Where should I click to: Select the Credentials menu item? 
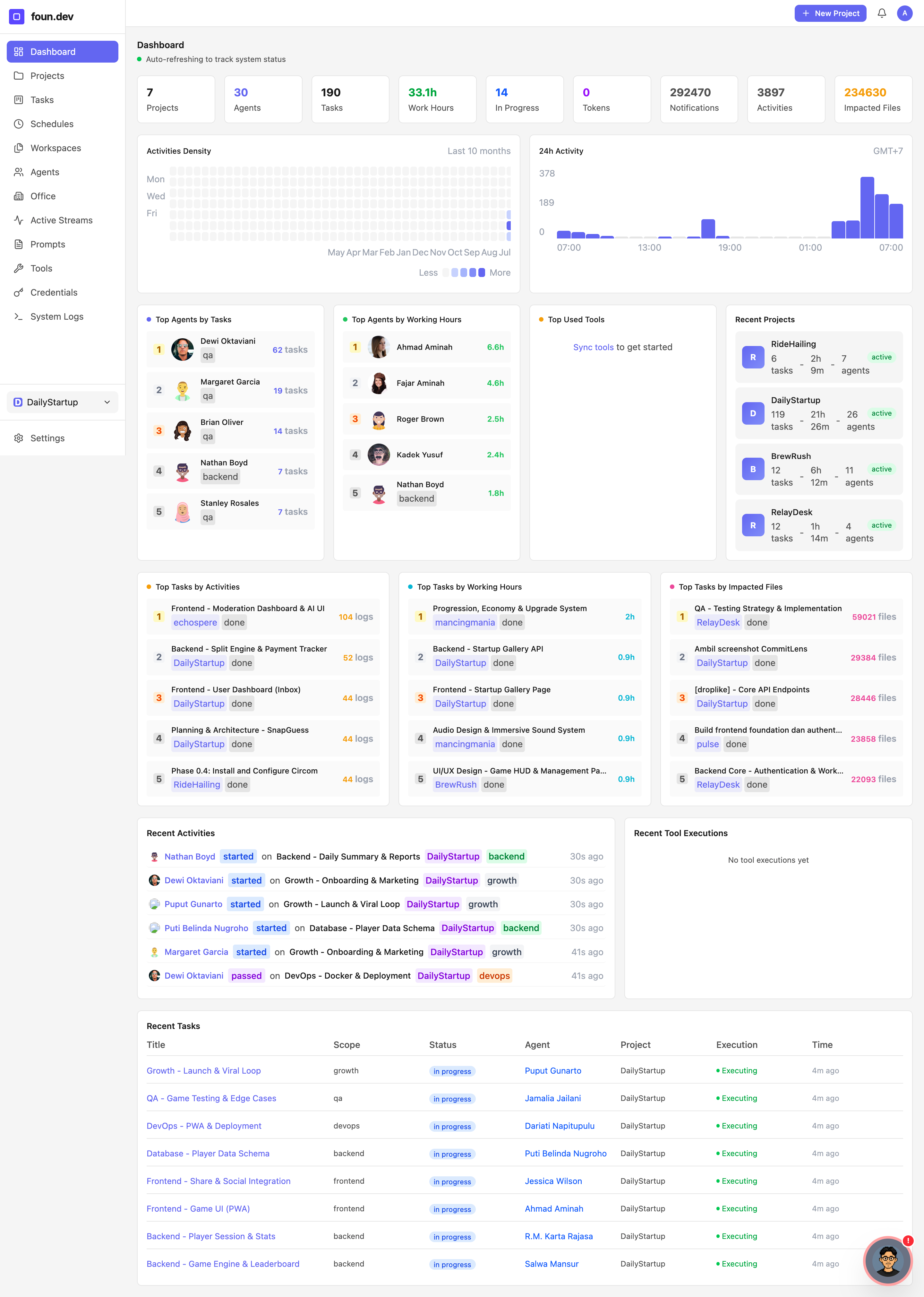(x=63, y=292)
